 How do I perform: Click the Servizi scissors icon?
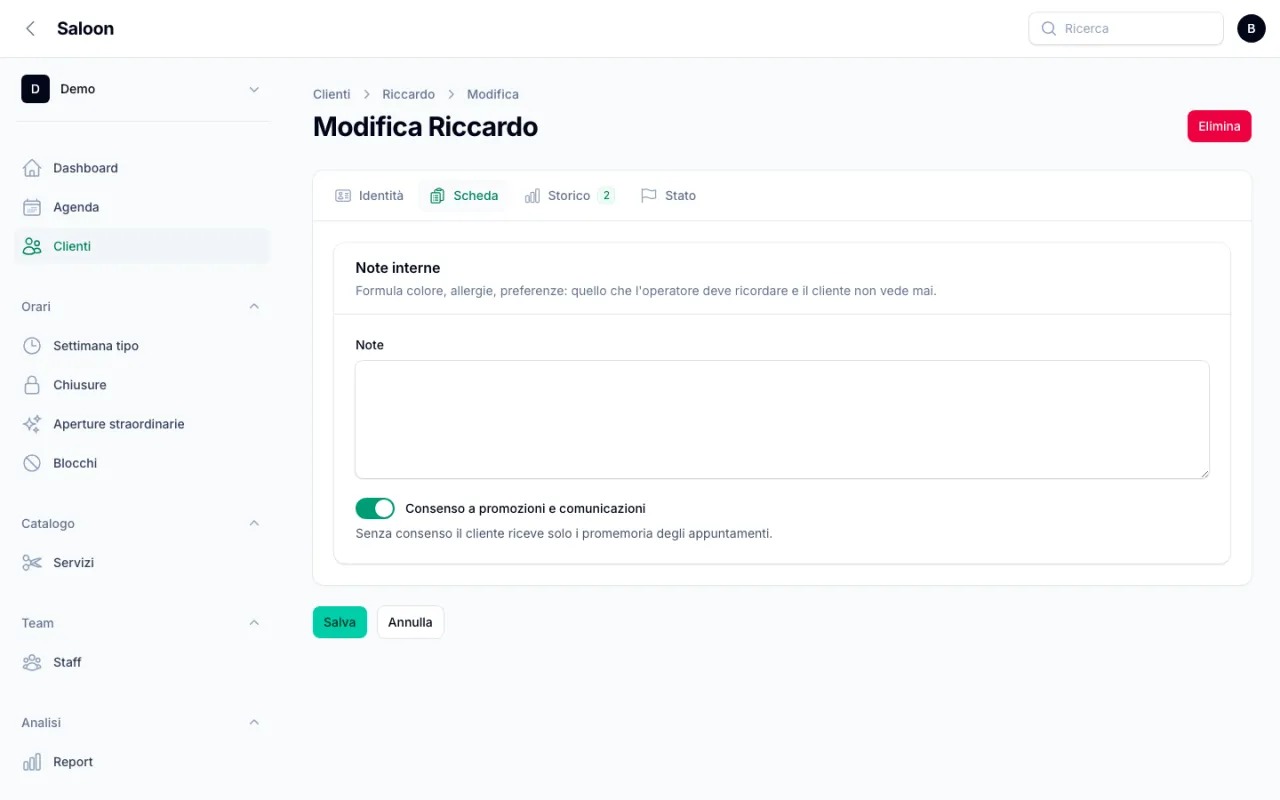[x=32, y=563]
